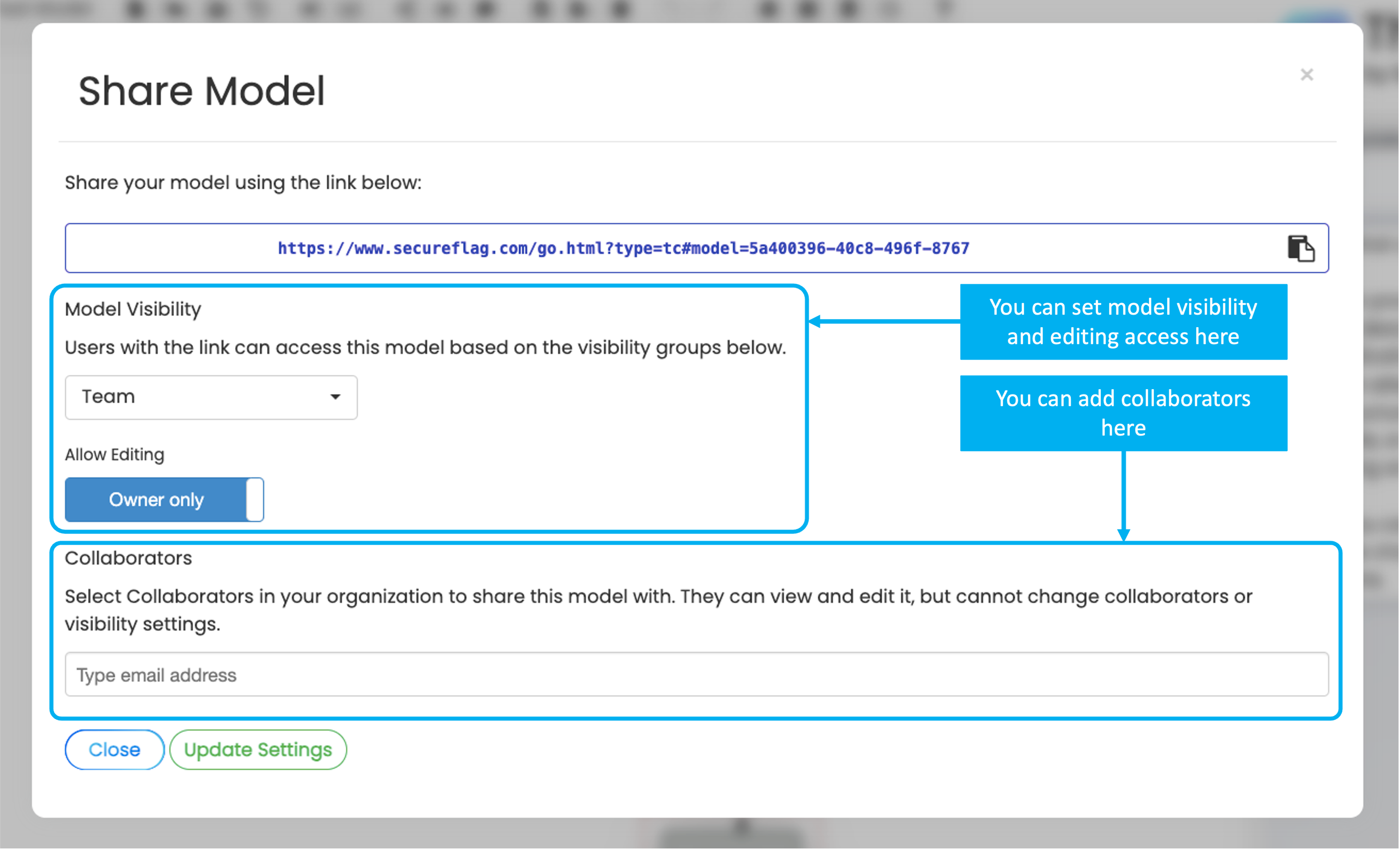Click the Collaborators section heading

pyautogui.click(x=129, y=558)
